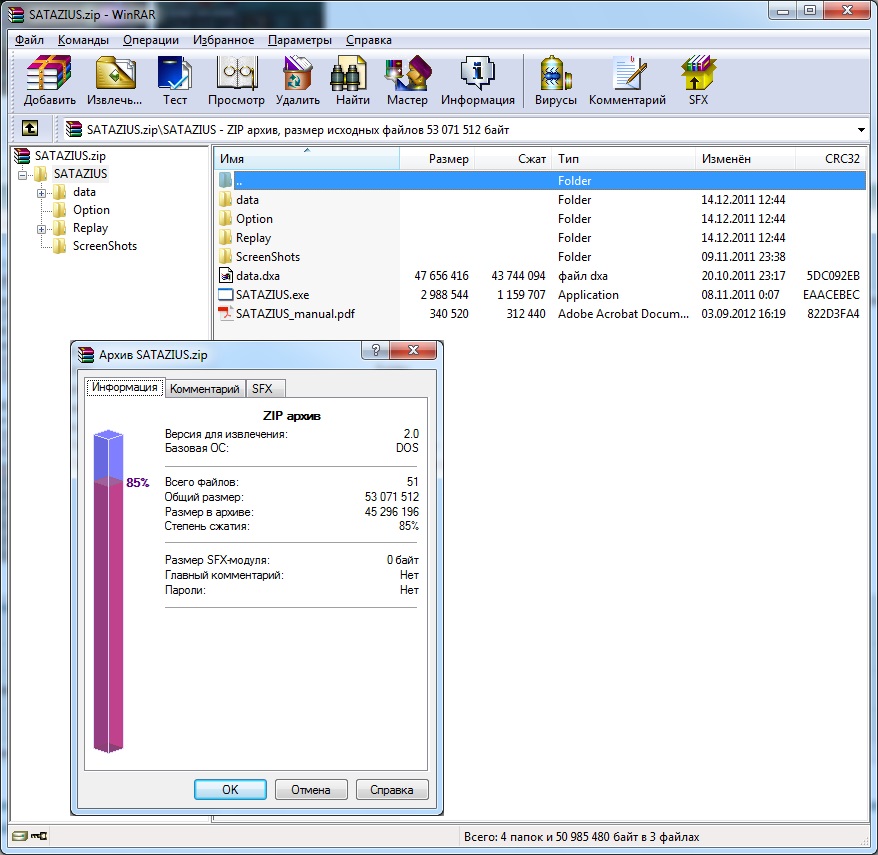Select the ScreenShots folder icon in file list
This screenshot has width=878, height=855.
[225, 256]
